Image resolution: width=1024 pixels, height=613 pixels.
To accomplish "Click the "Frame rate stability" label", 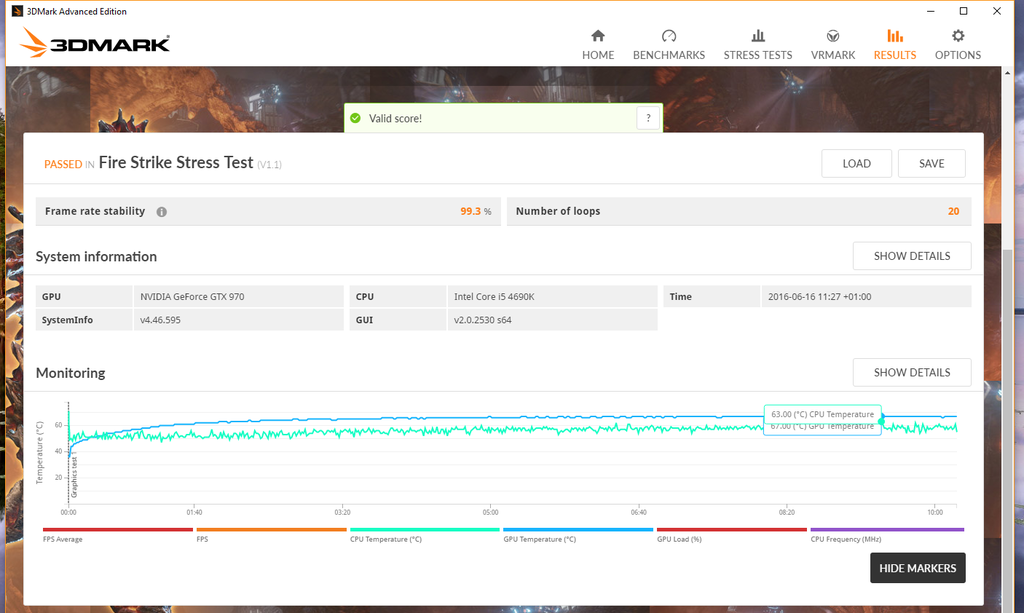I will click(95, 211).
